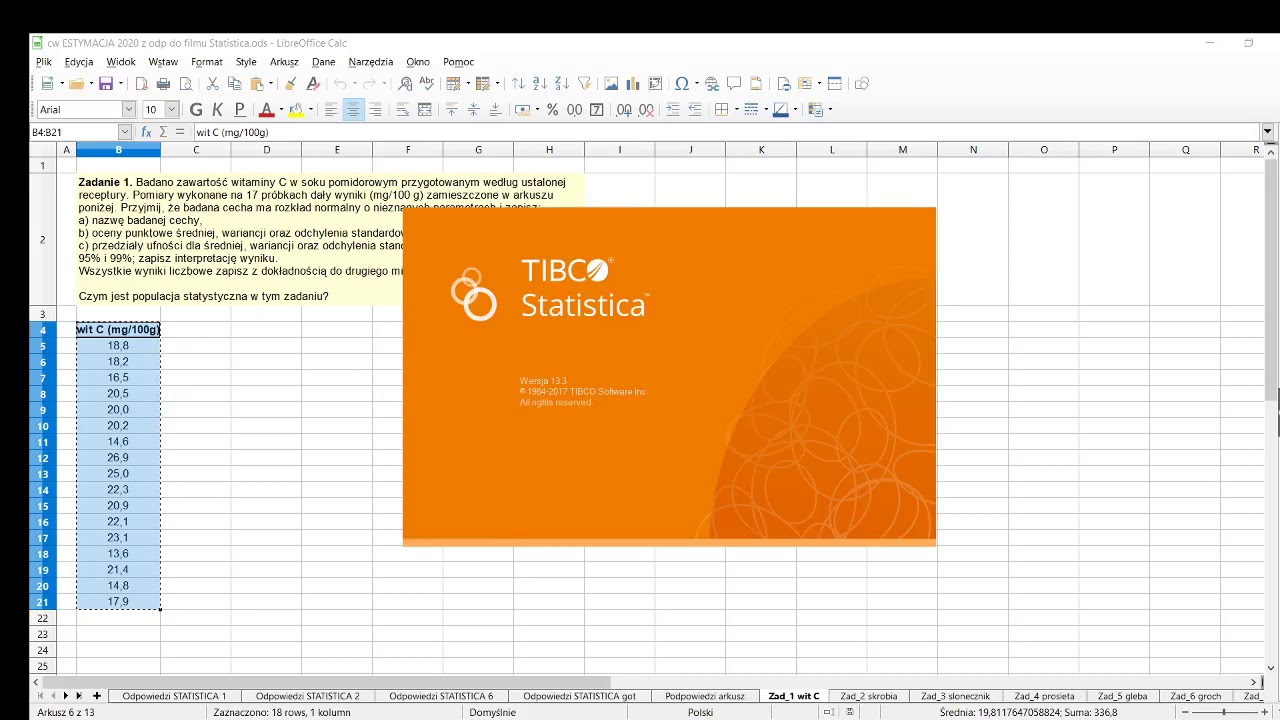Open the Edycja menu
Image resolution: width=1280 pixels, height=720 pixels.
point(79,62)
